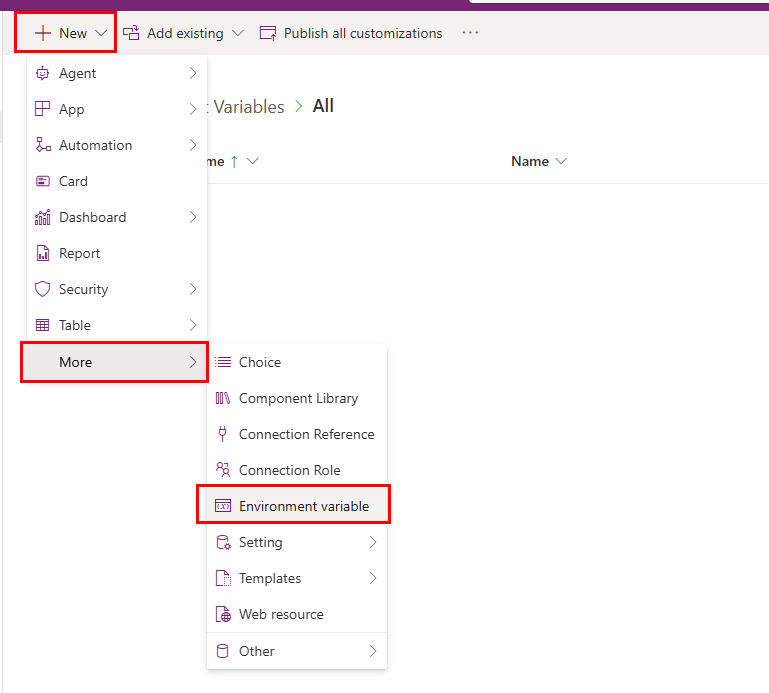Click the Web resource globe icon
This screenshot has height=693, width=769.
[x=222, y=614]
